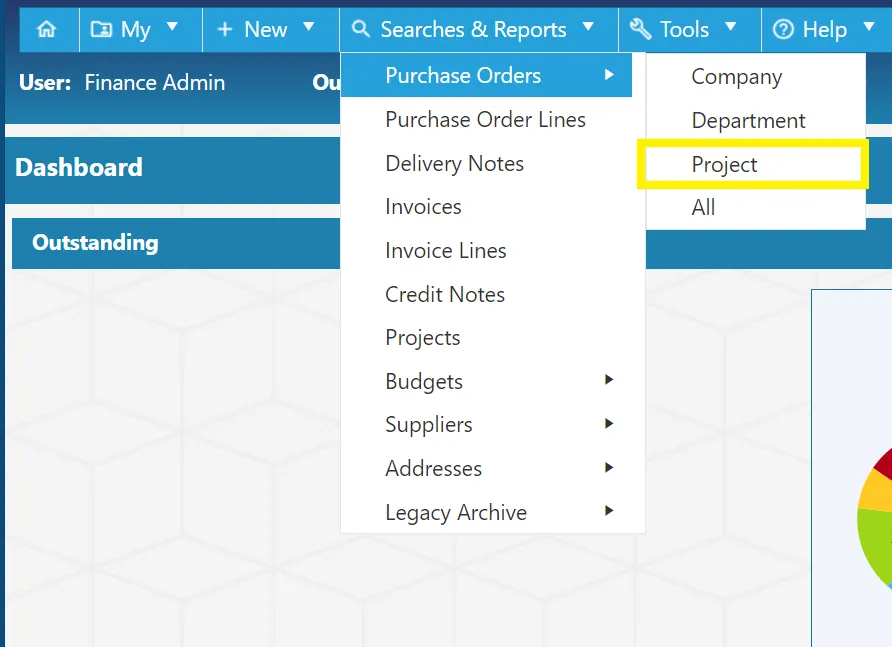Click the My folder icon

click(101, 28)
